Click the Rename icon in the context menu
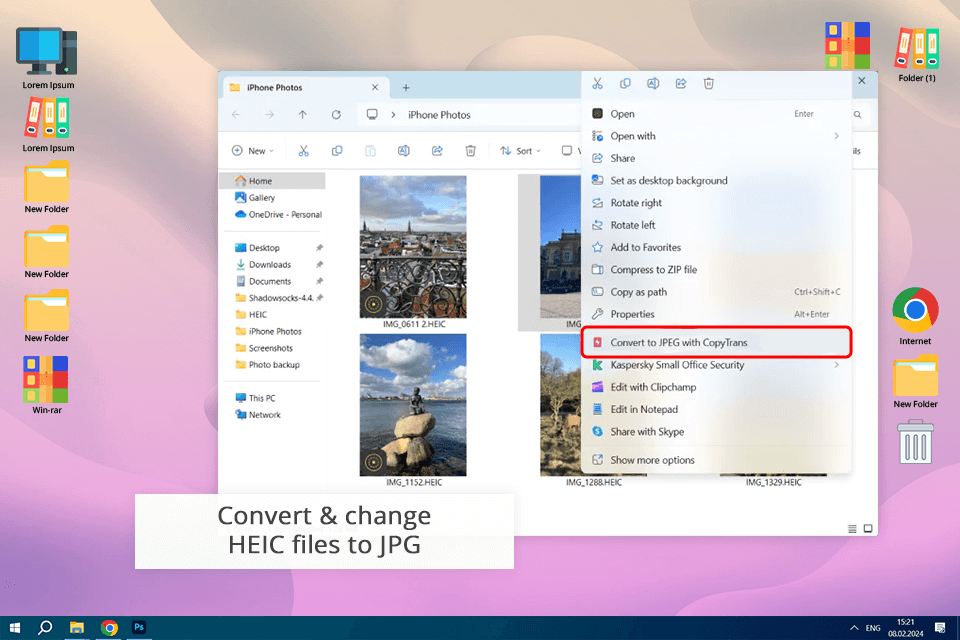This screenshot has width=960, height=640. coord(653,83)
